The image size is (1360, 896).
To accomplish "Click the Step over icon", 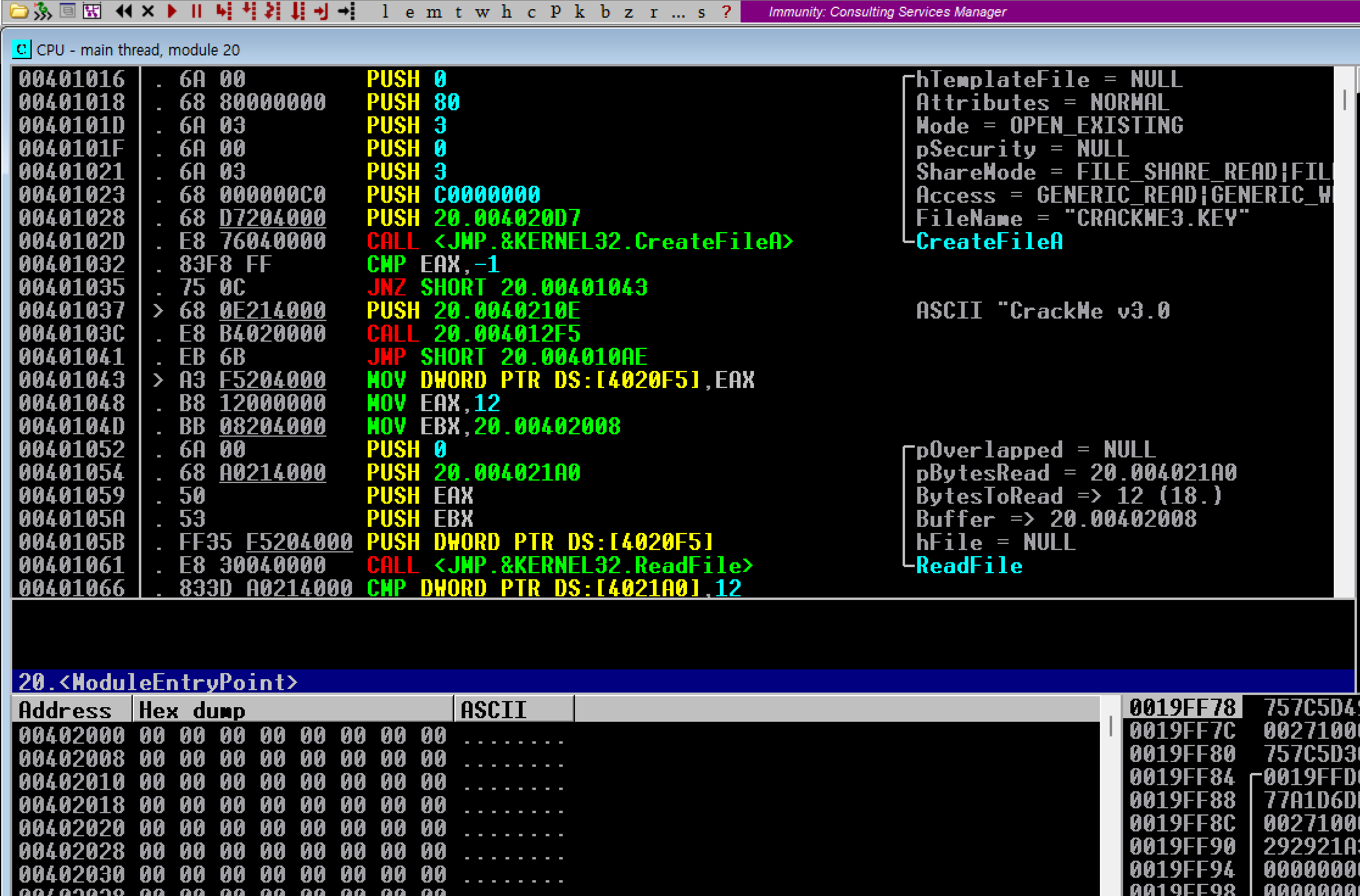I will click(249, 11).
